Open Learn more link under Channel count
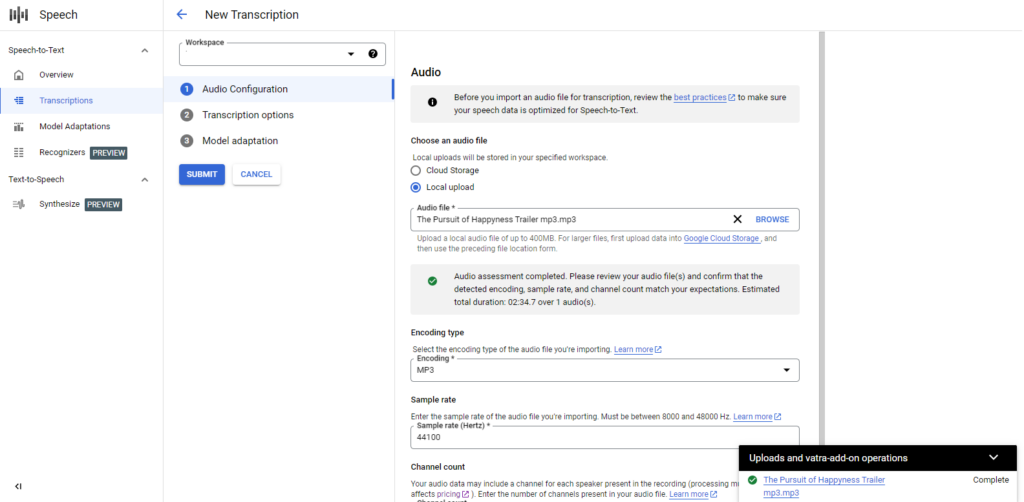 693,495
